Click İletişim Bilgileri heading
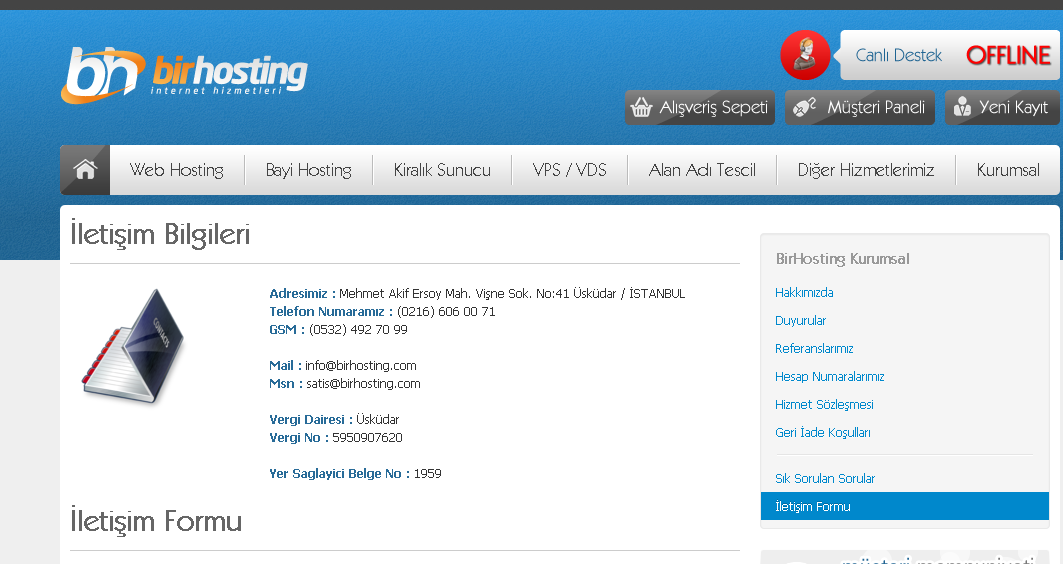The height and width of the screenshot is (564, 1063). coord(161,235)
